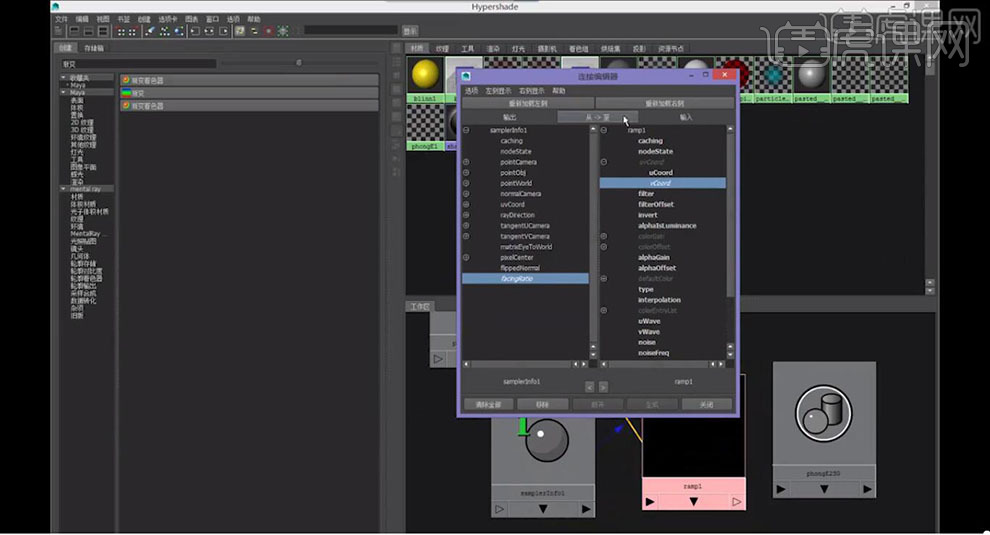This screenshot has width=990, height=535.
Task: Open Left Side Filters menu in Connection Editor
Action: click(498, 91)
